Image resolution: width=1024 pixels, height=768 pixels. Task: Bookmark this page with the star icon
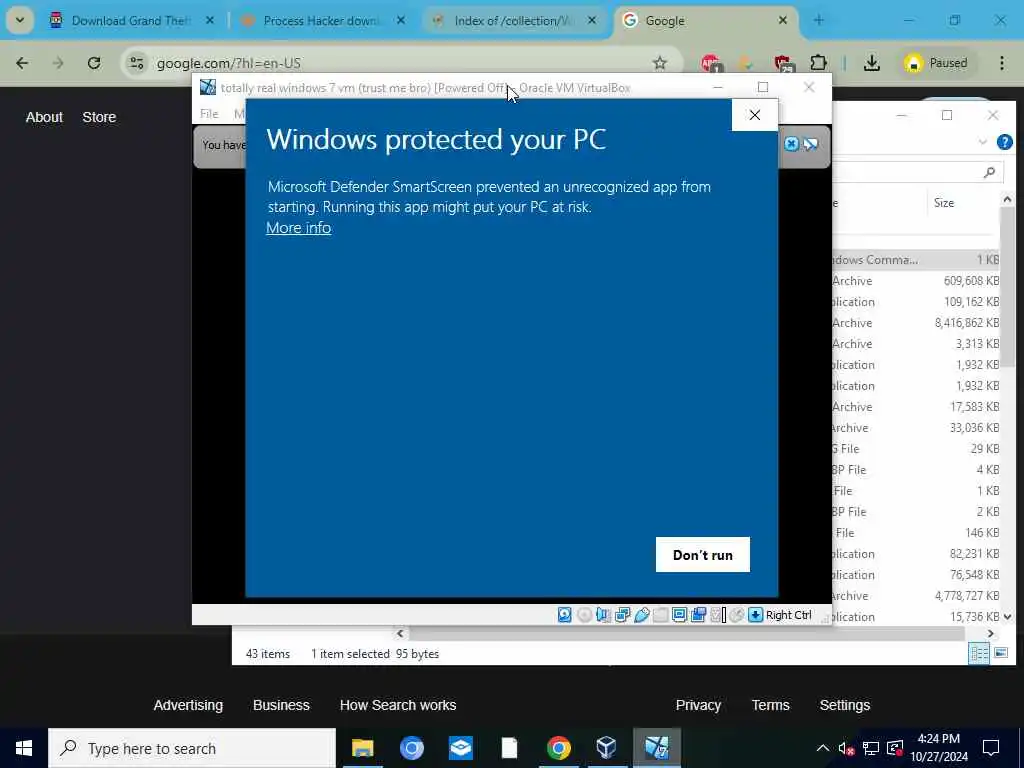(x=660, y=63)
